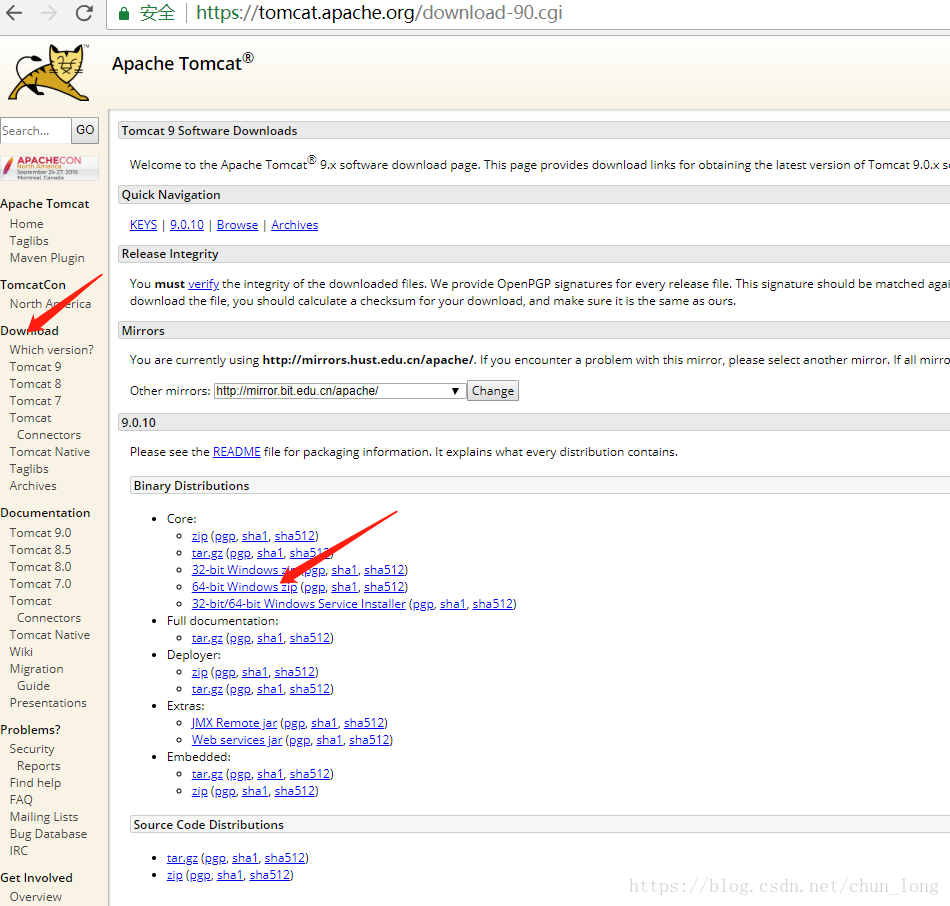Open Mailing Lists sidebar link

(44, 817)
